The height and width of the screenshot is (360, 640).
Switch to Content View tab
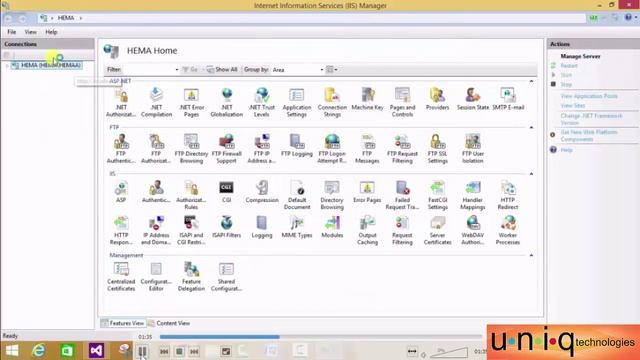click(x=169, y=323)
